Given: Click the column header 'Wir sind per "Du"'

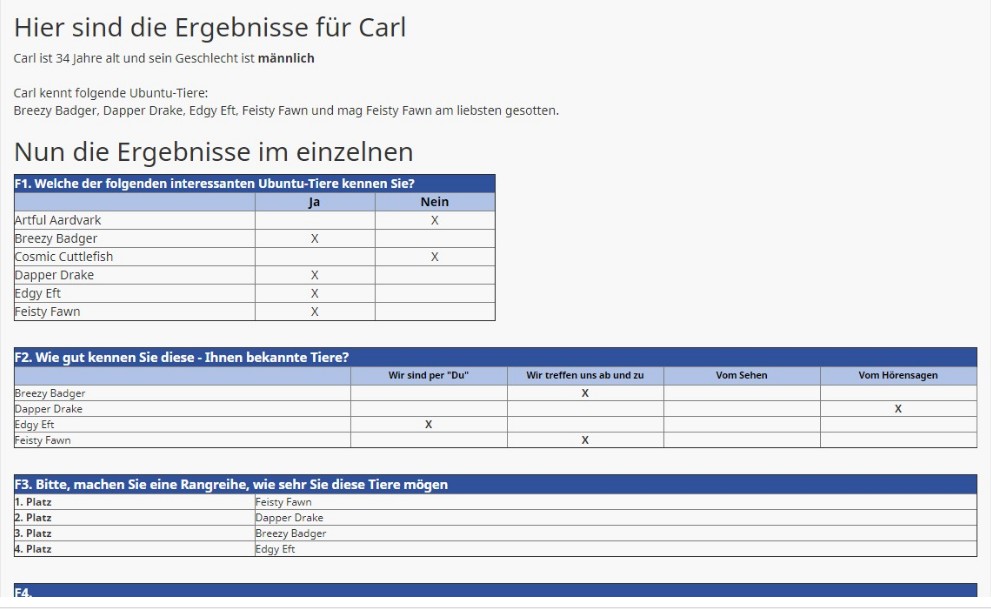Looking at the screenshot, I should coord(429,375).
